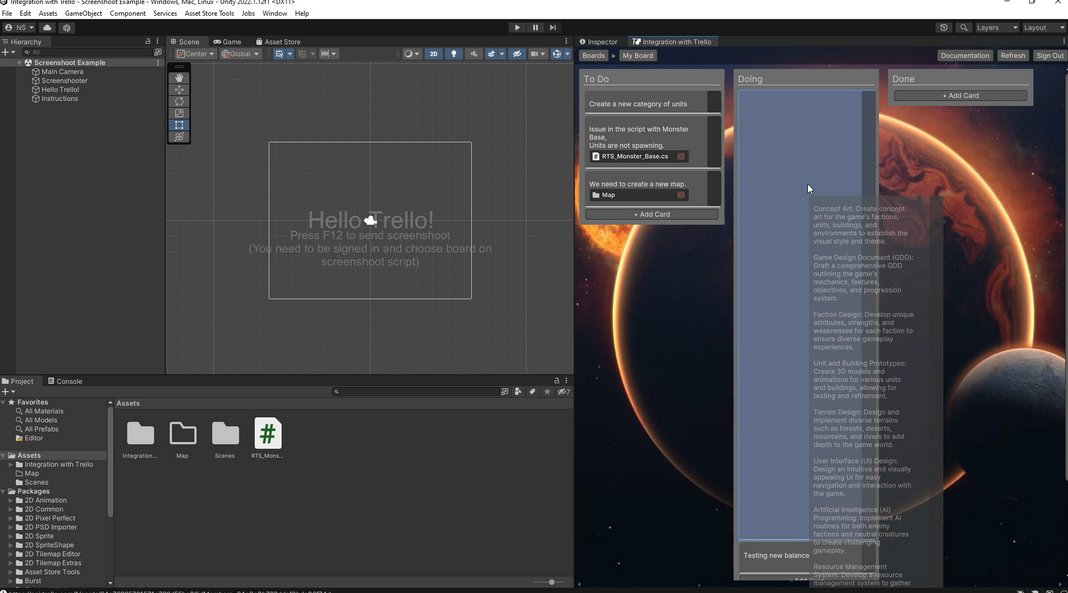Click the Pause button

535,28
